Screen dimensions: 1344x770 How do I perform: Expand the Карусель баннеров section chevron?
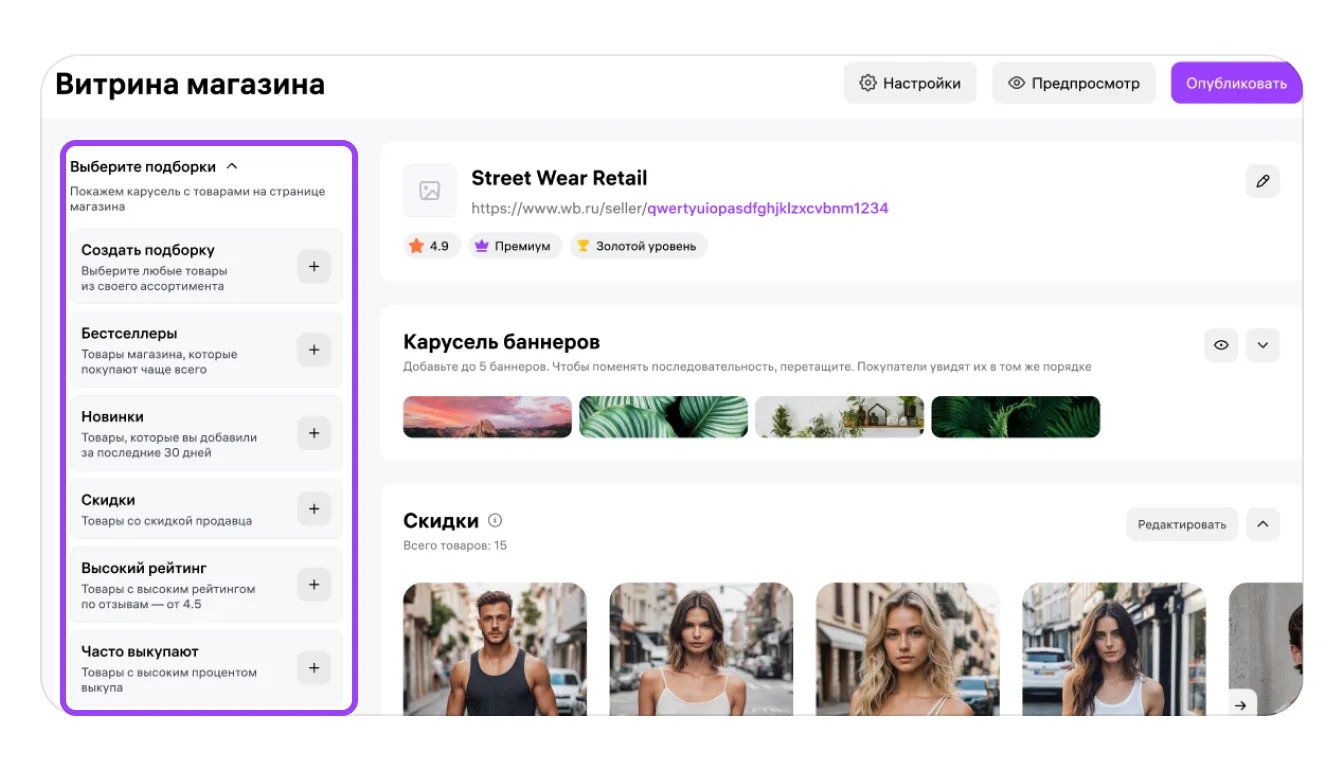[x=1263, y=345]
